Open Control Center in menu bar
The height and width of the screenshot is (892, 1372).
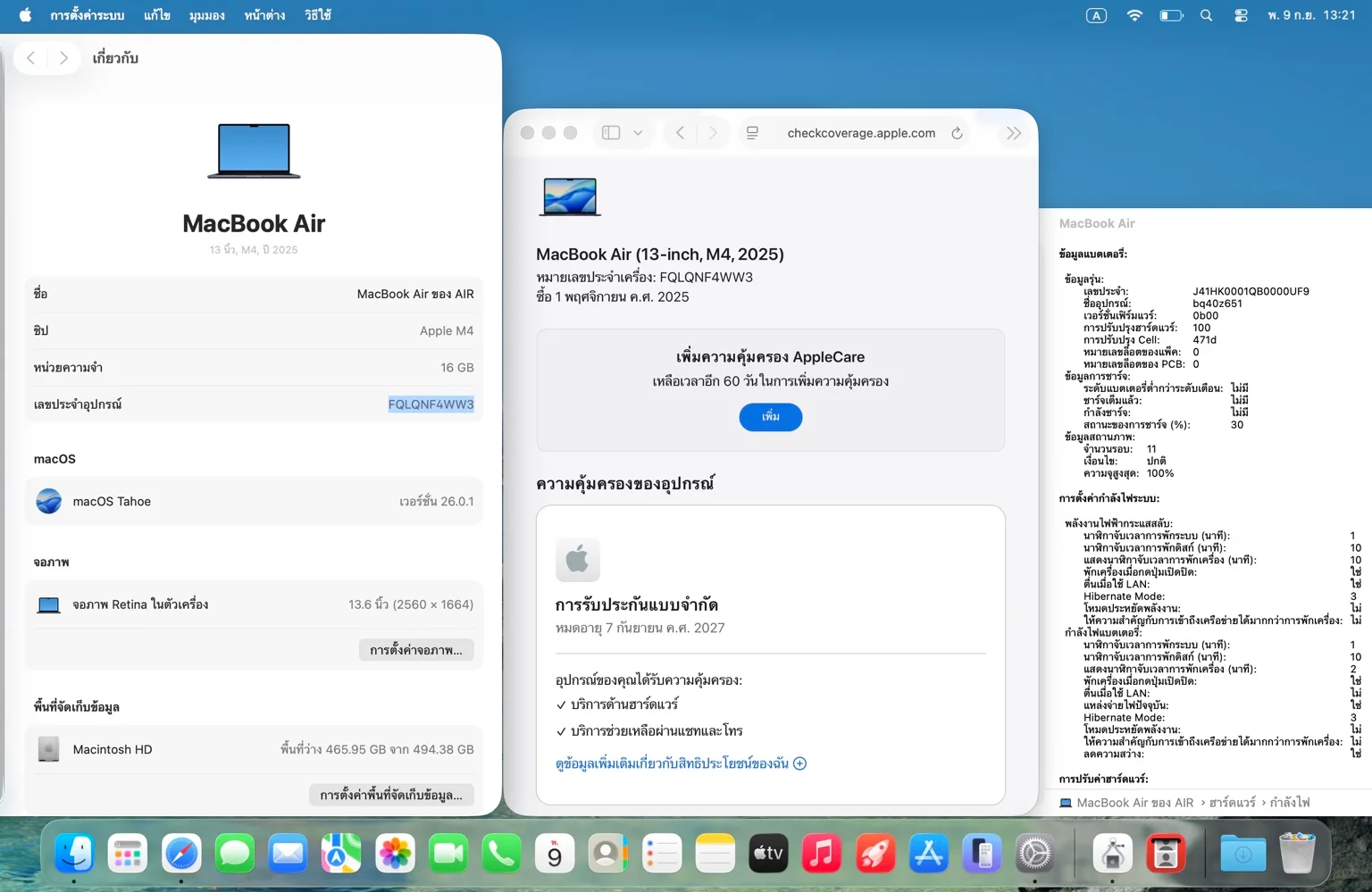point(1241,15)
